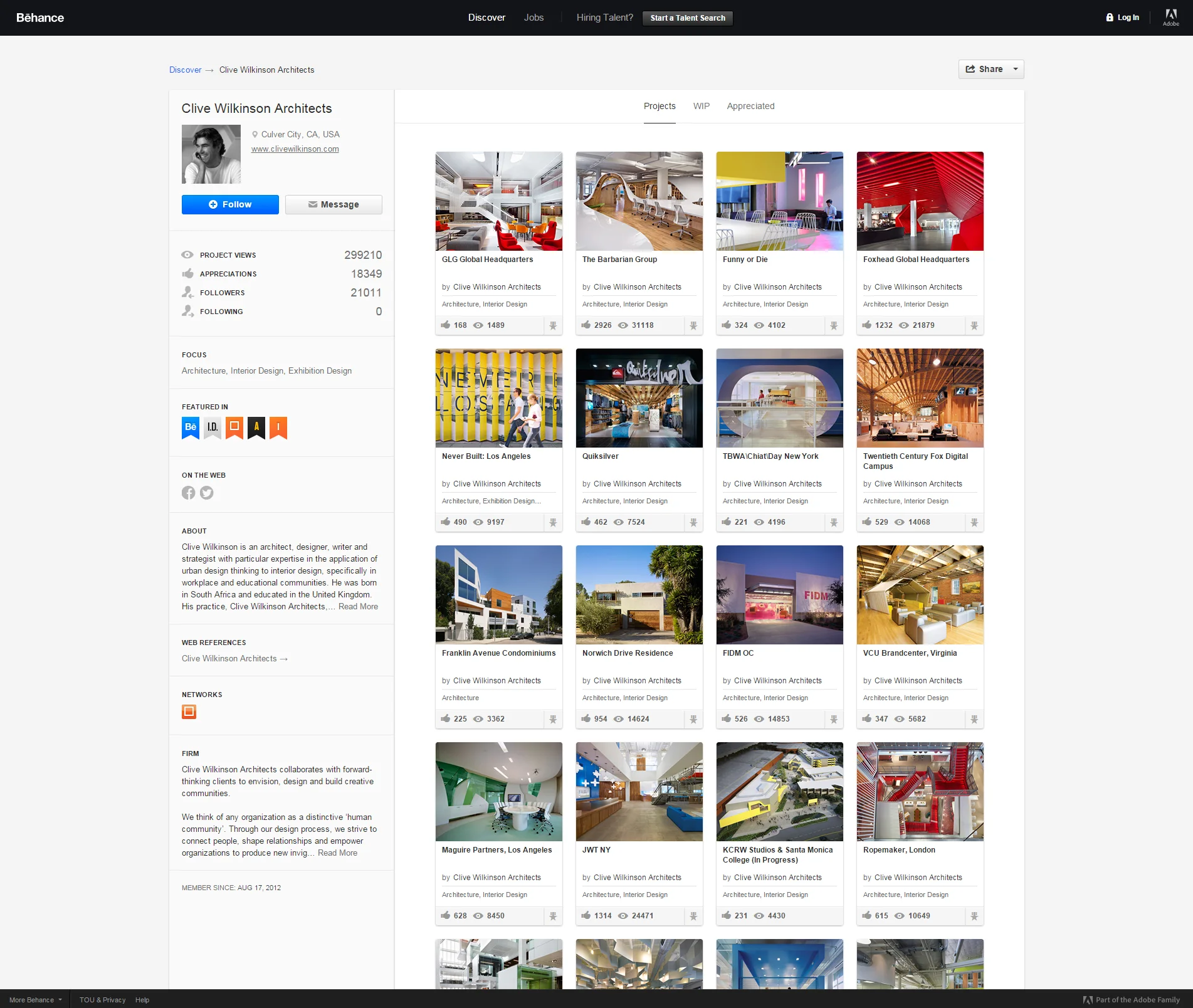Image resolution: width=1193 pixels, height=1008 pixels.
Task: Click the Message button
Action: click(x=333, y=204)
